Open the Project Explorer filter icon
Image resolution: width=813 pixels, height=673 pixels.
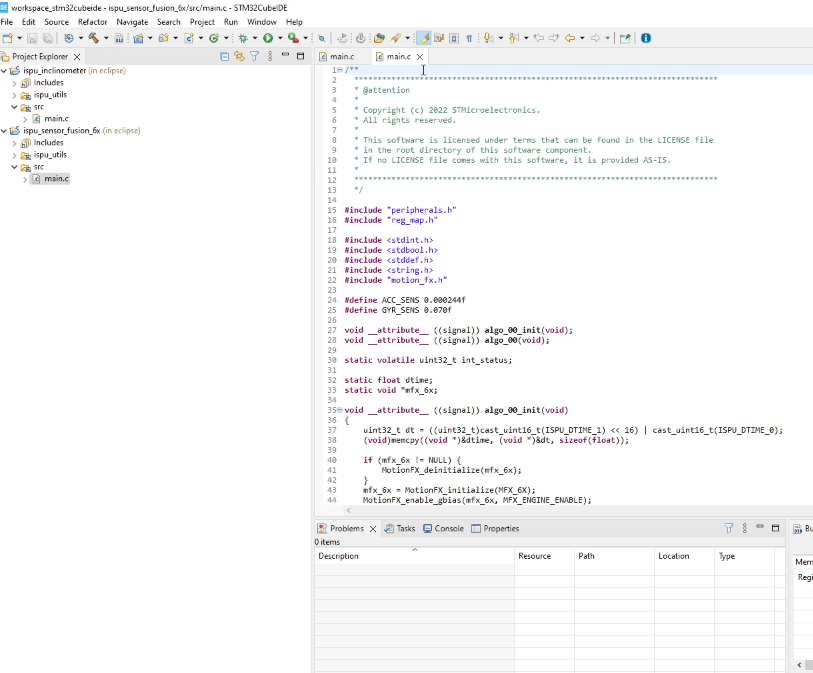click(x=255, y=57)
